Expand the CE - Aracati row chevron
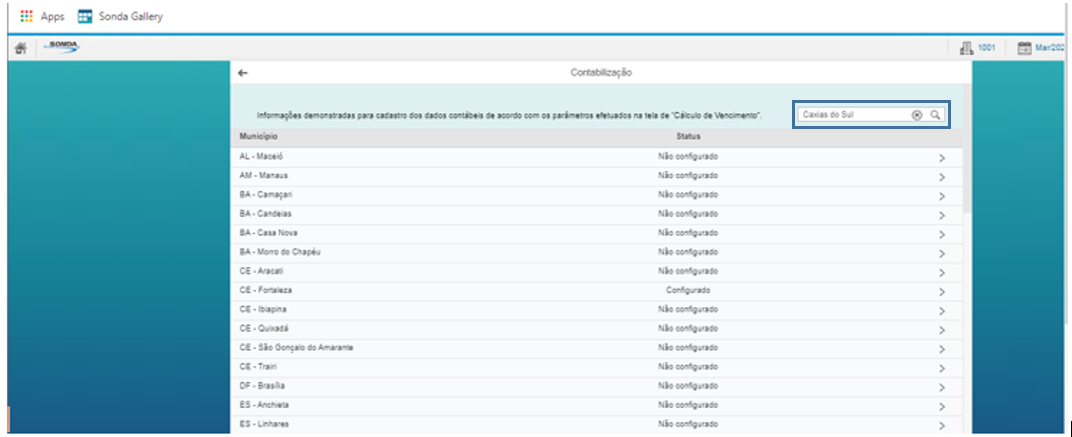Screen dimensions: 1072x437 point(941,273)
